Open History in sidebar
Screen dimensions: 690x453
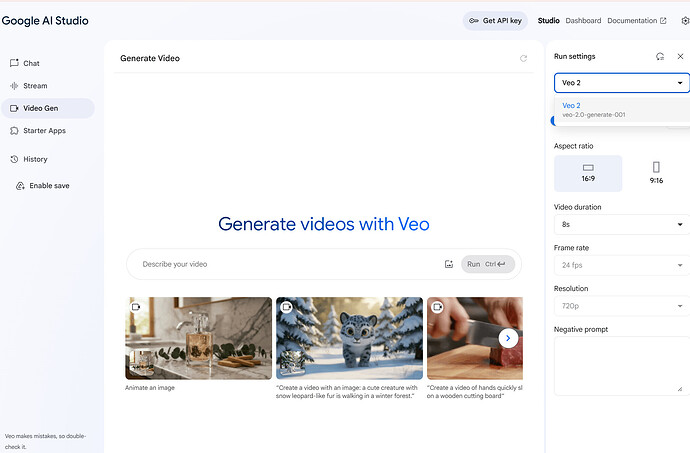[x=48, y=159]
